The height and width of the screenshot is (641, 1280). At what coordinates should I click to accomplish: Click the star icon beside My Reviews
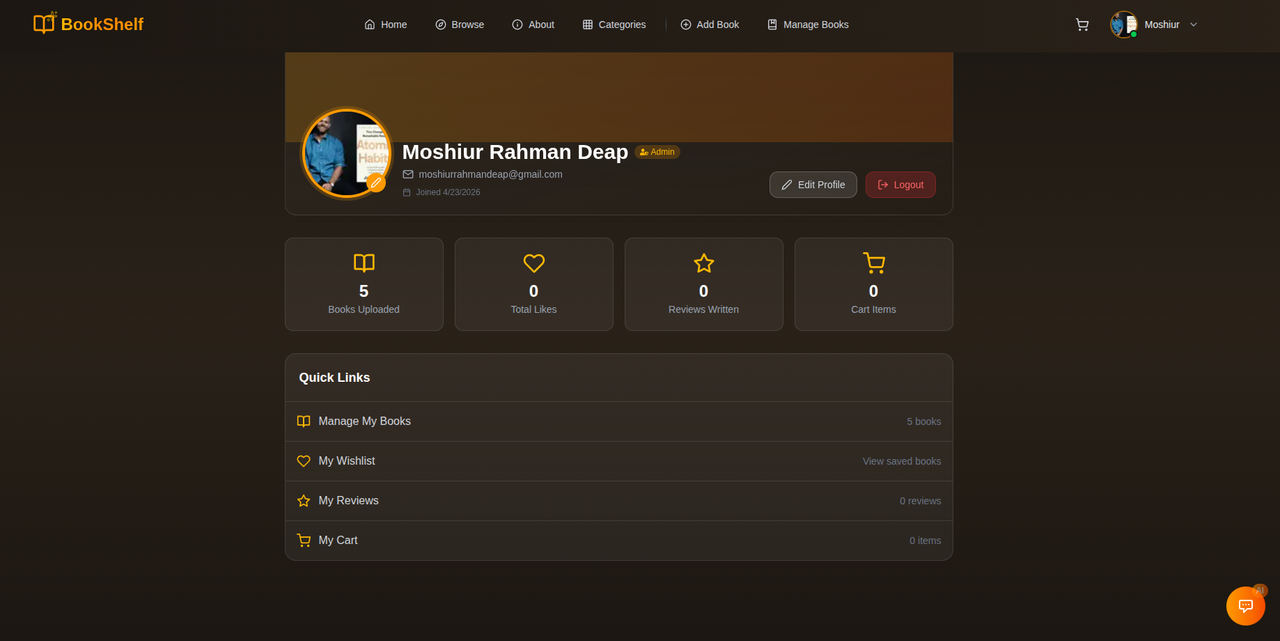(x=304, y=501)
